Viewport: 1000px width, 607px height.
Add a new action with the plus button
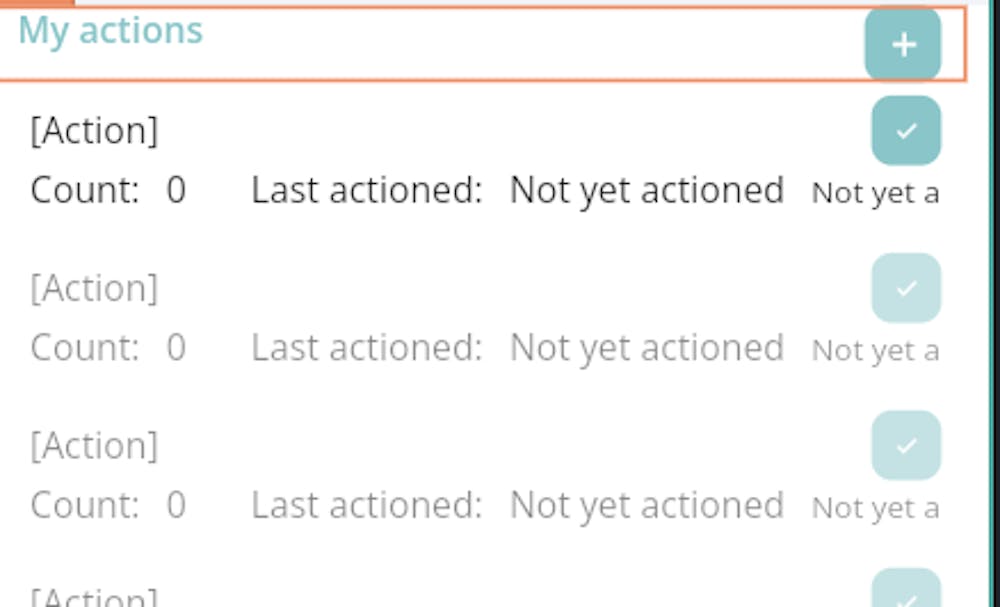pos(902,45)
